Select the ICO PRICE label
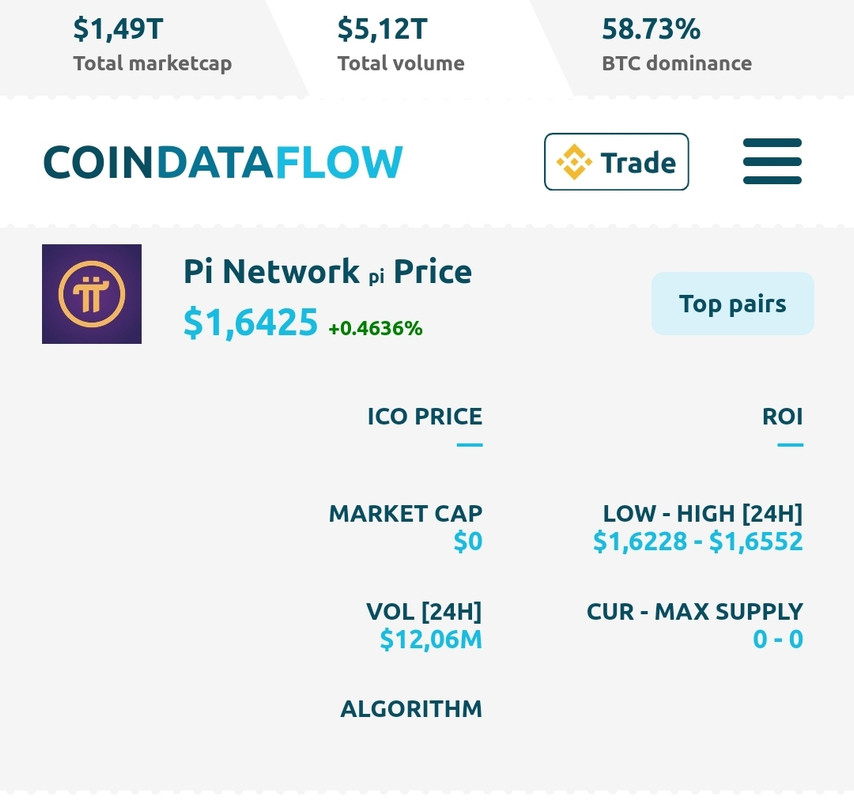 [424, 416]
